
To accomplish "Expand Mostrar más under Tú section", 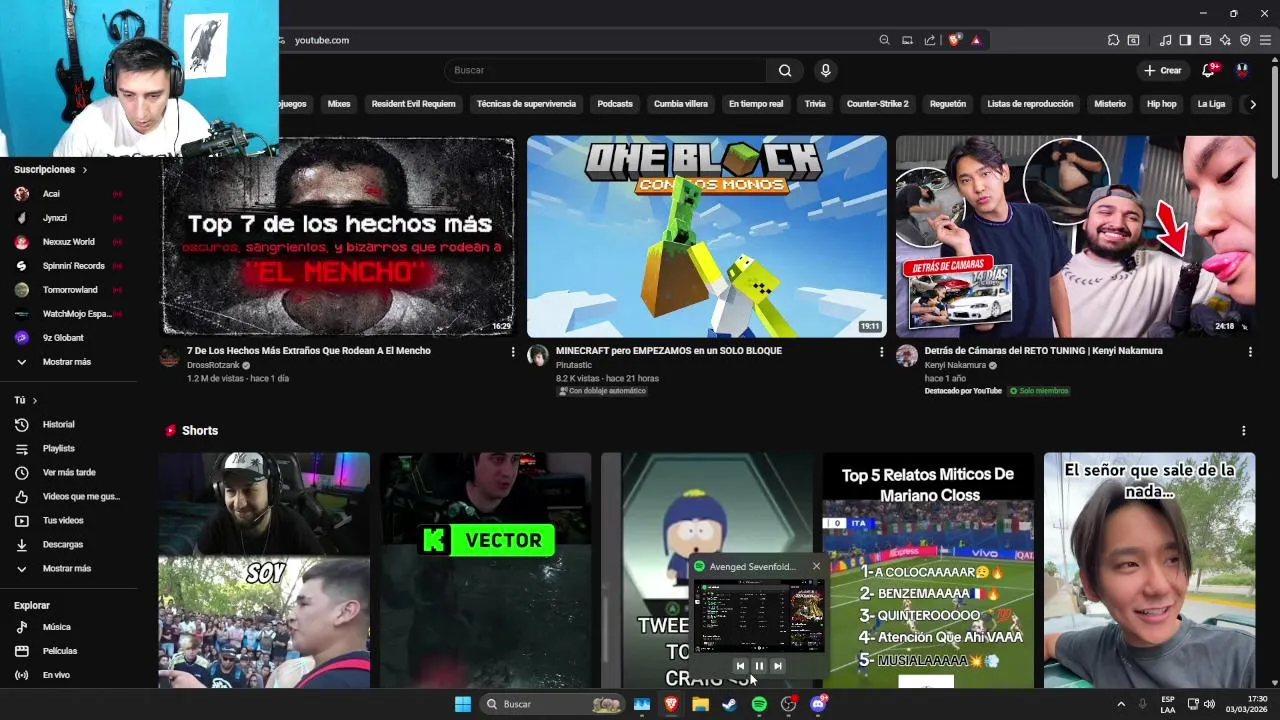I will [68, 569].
